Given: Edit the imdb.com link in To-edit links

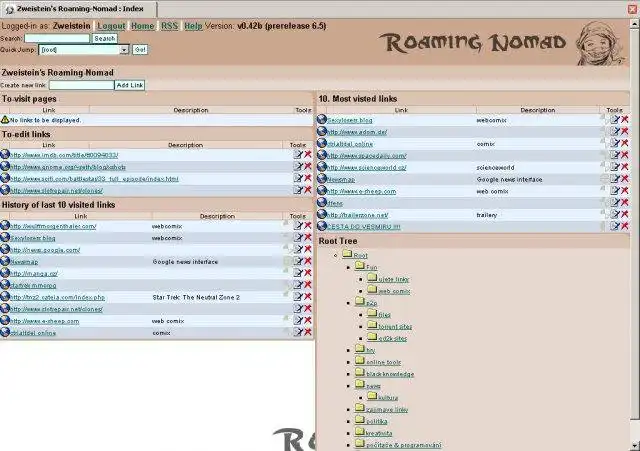Looking at the screenshot, I should [x=298, y=154].
